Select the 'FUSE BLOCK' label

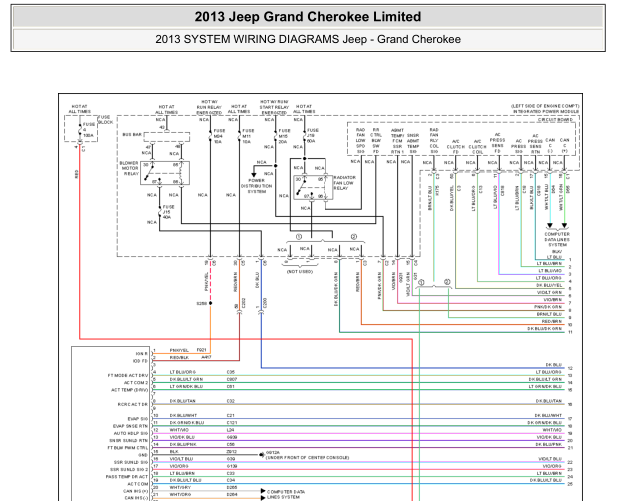coord(106,120)
